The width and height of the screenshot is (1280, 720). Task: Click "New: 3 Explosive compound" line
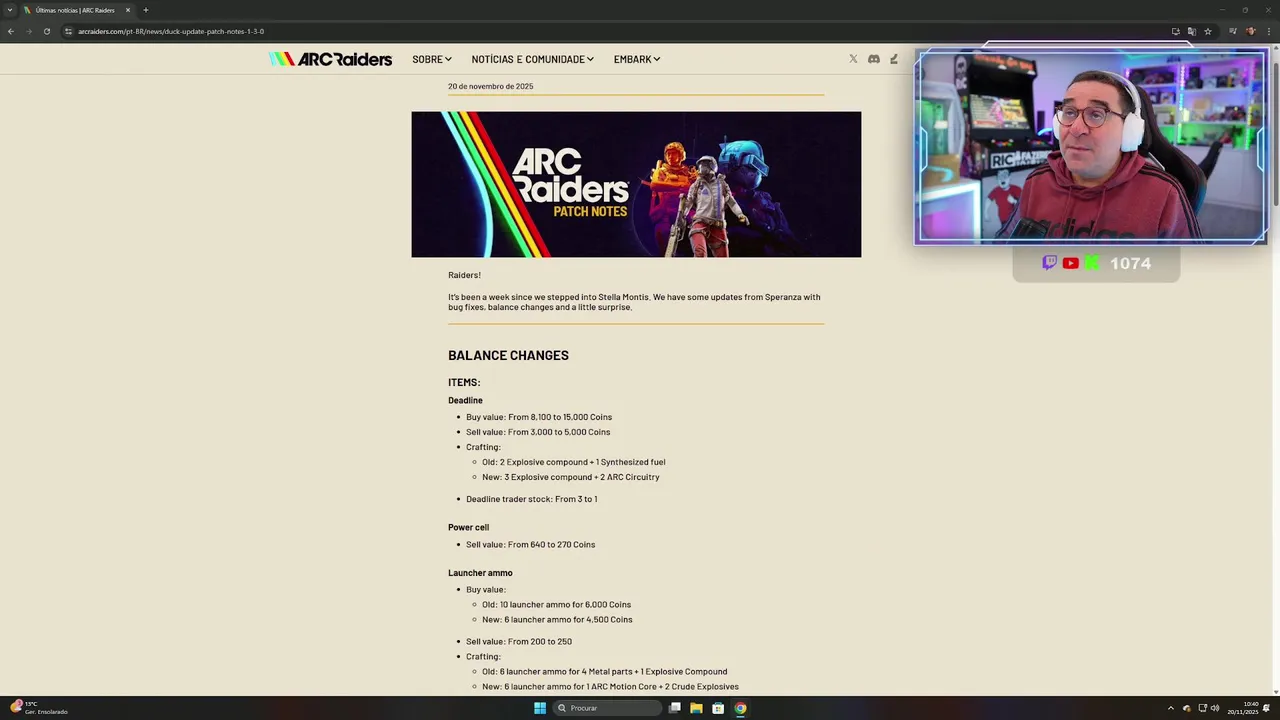[570, 477]
